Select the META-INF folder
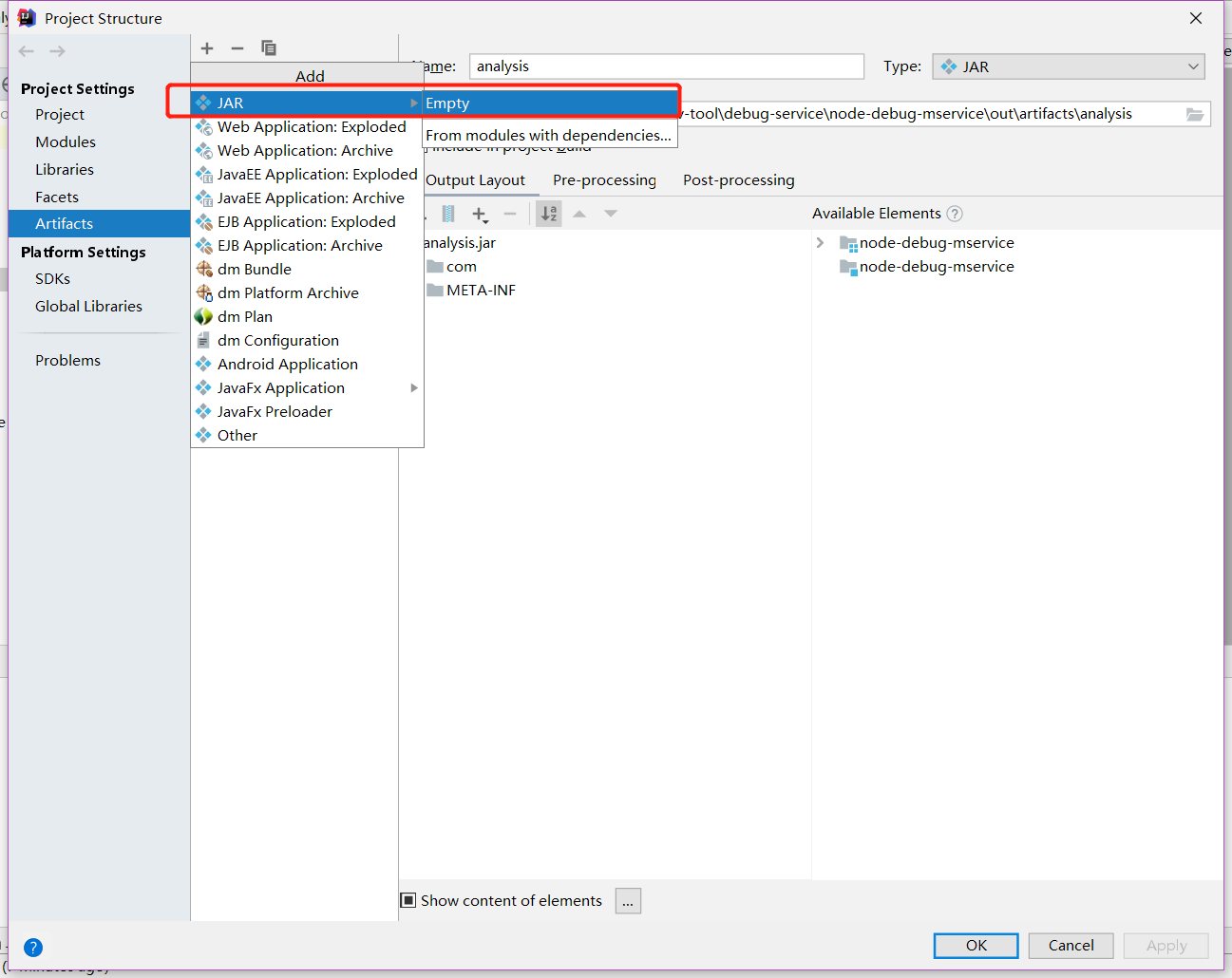1232x978 pixels. 471,291
